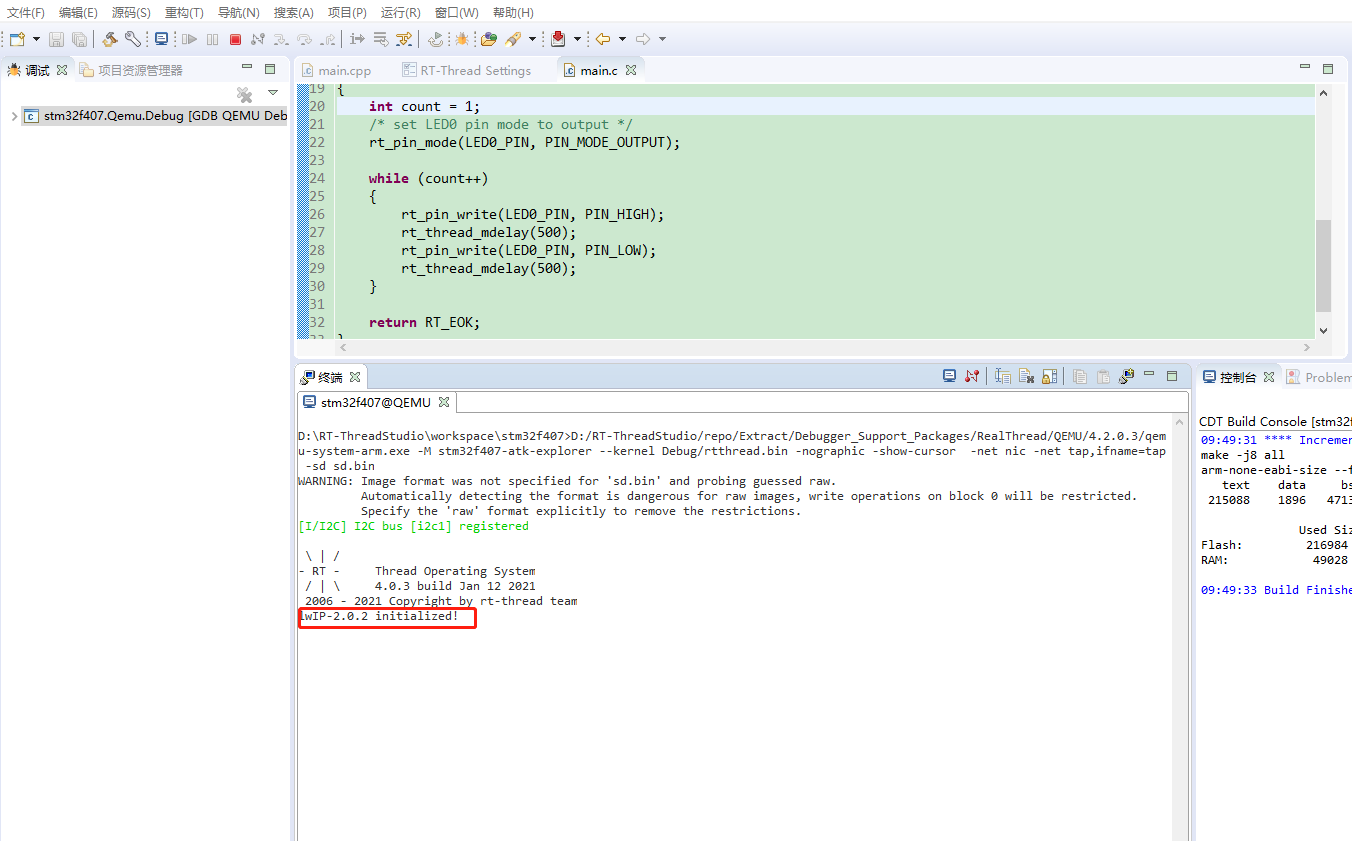Click line 27 rt_thread_mdelay(500) in editor

point(489,232)
